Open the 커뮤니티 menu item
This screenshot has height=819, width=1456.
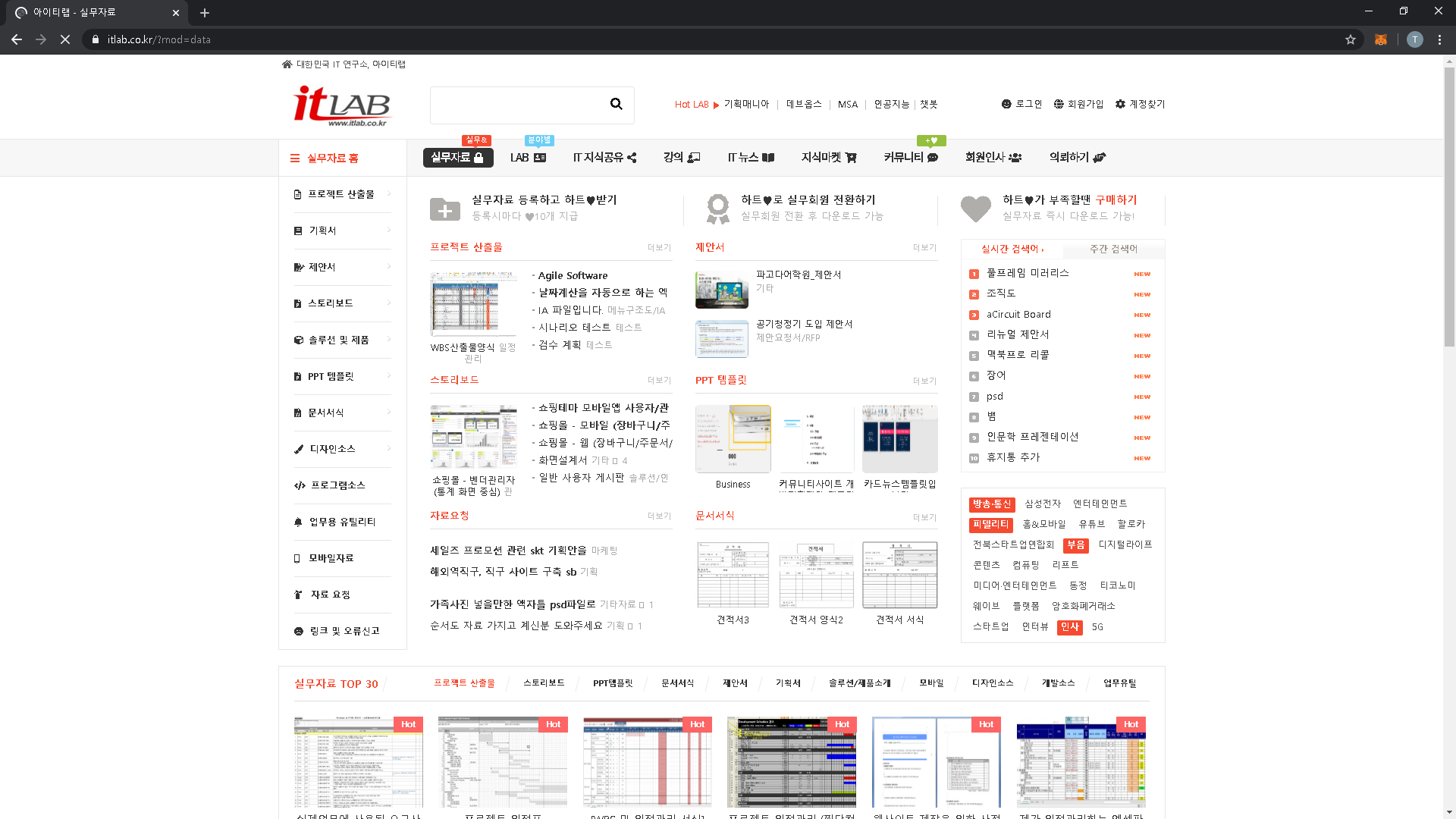(x=910, y=158)
